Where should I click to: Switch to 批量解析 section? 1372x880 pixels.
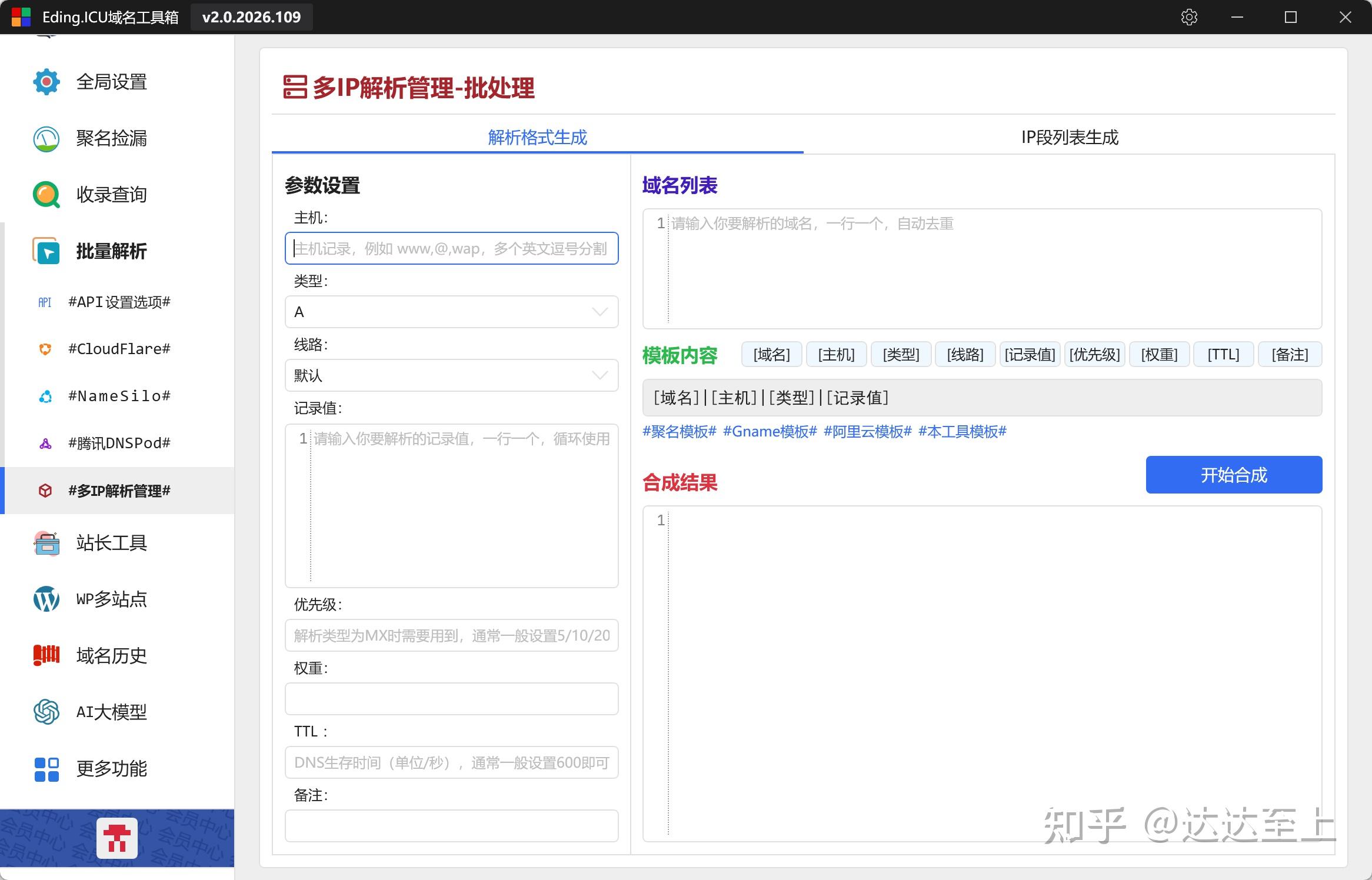(111, 251)
